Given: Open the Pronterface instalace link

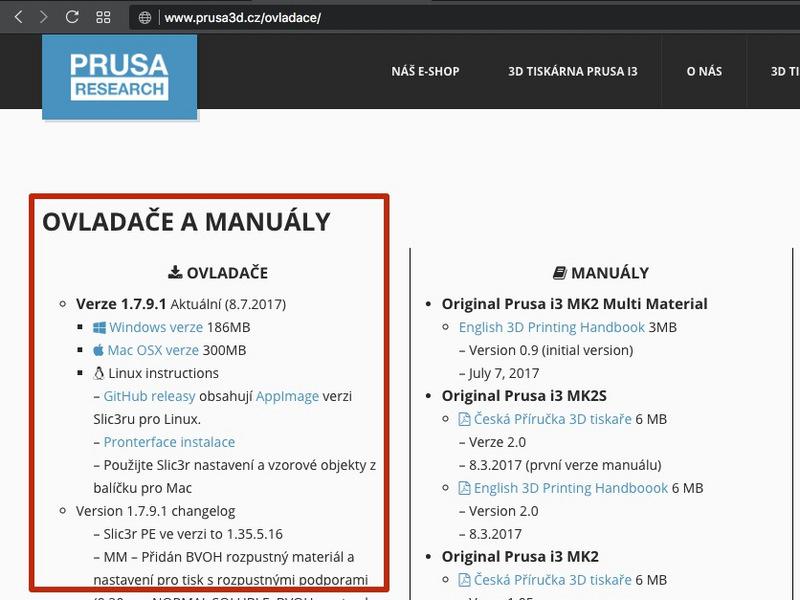Looking at the screenshot, I should tap(169, 442).
